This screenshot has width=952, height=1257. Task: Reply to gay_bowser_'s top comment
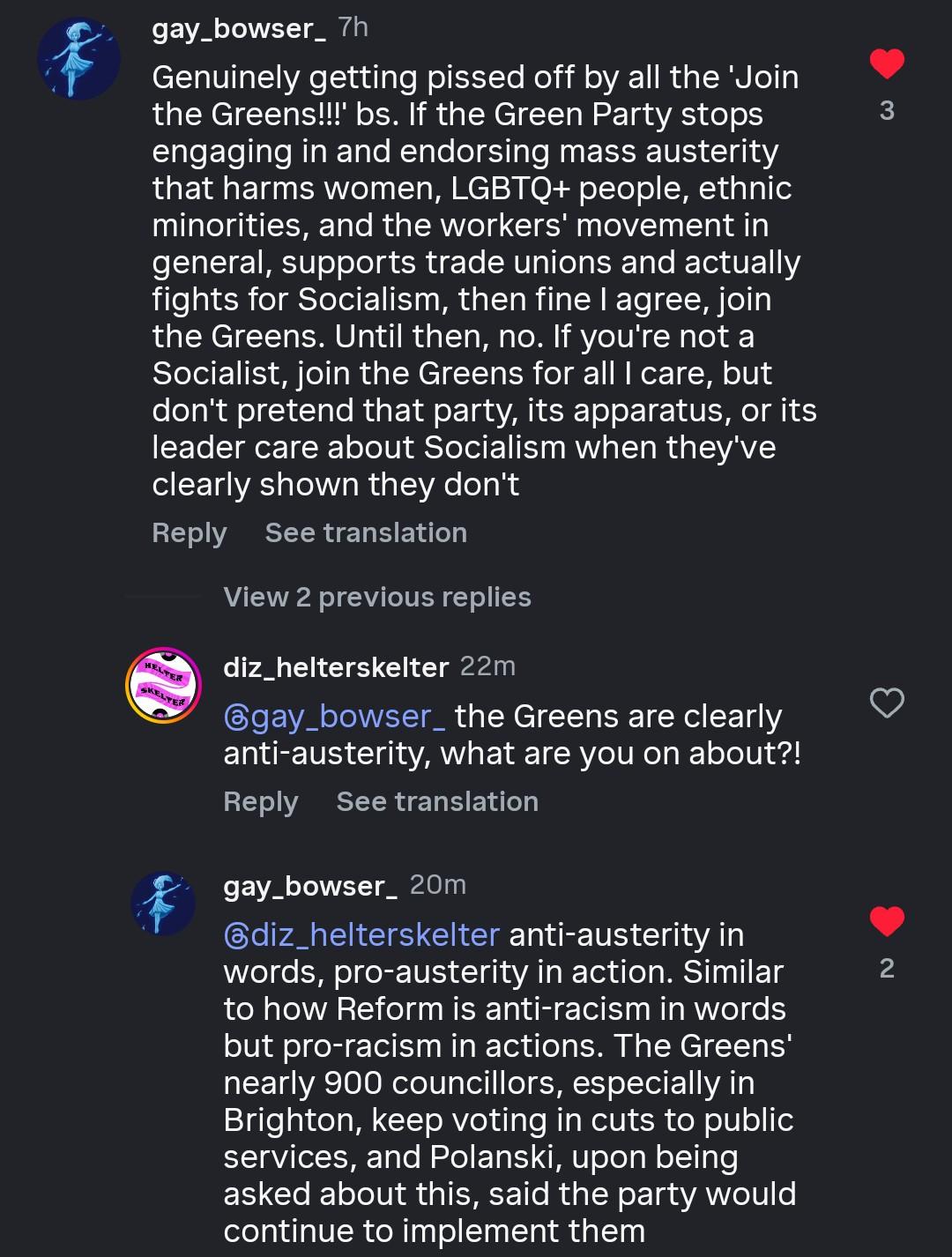pyautogui.click(x=189, y=532)
